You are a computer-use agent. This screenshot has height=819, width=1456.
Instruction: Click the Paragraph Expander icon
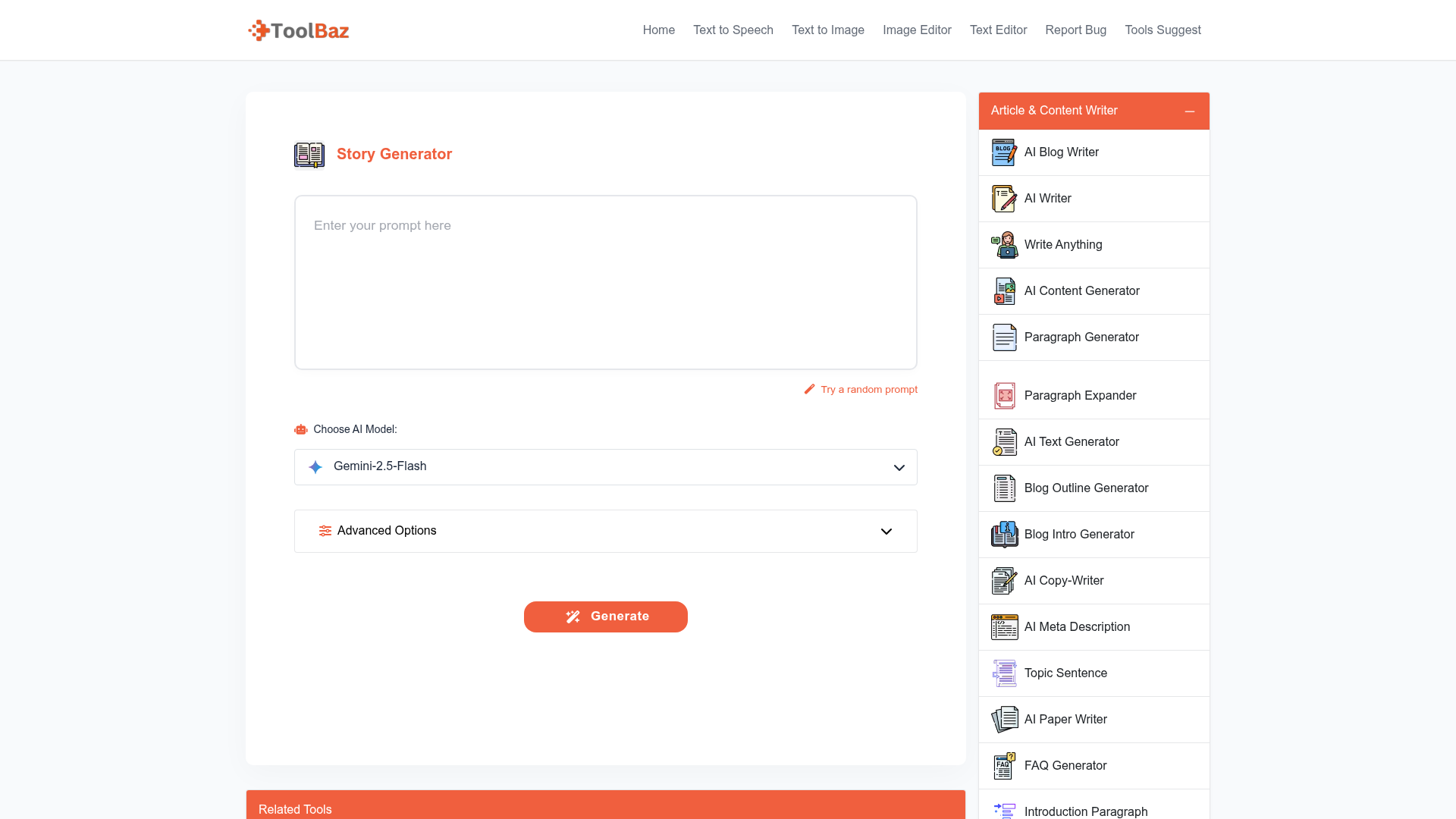click(1004, 396)
